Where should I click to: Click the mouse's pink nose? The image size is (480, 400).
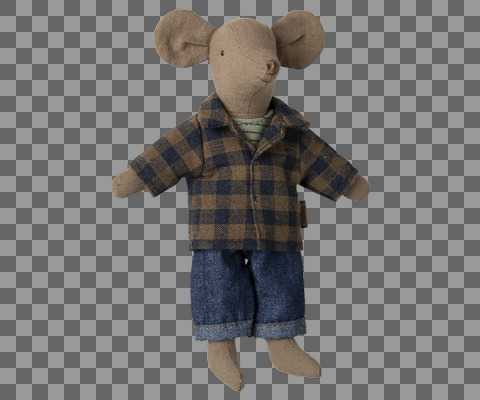[272, 68]
